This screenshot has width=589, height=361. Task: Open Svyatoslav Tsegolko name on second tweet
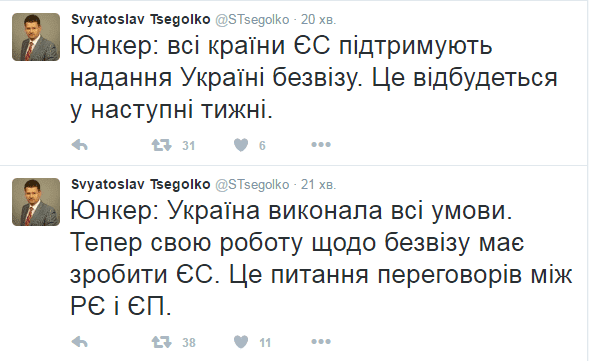pos(141,184)
